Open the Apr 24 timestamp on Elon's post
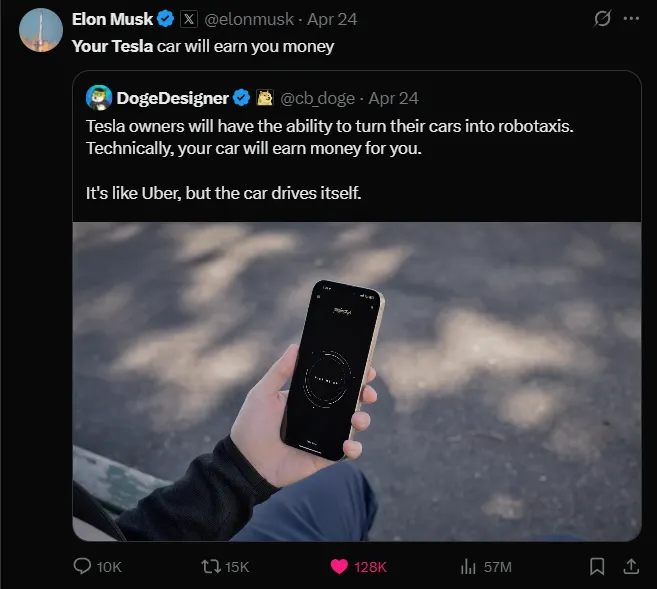The height and width of the screenshot is (589, 657). (x=333, y=19)
